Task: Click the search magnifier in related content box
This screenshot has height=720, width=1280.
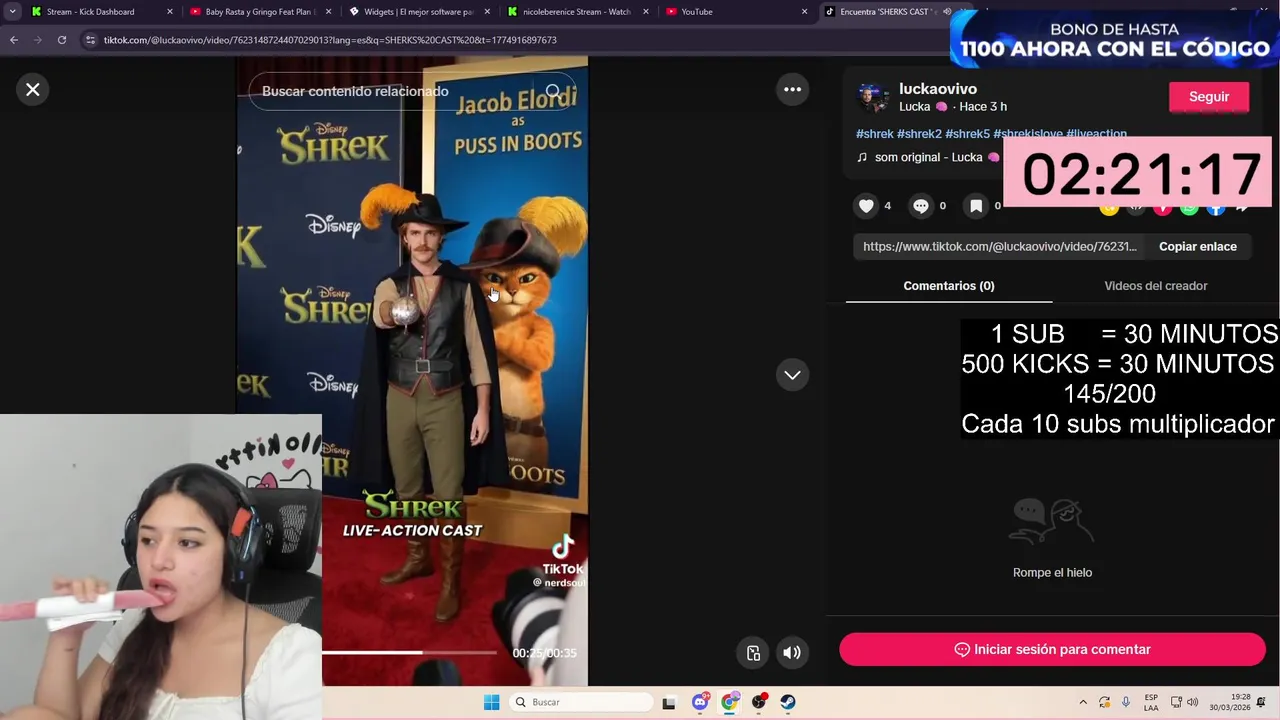Action: 553,91
